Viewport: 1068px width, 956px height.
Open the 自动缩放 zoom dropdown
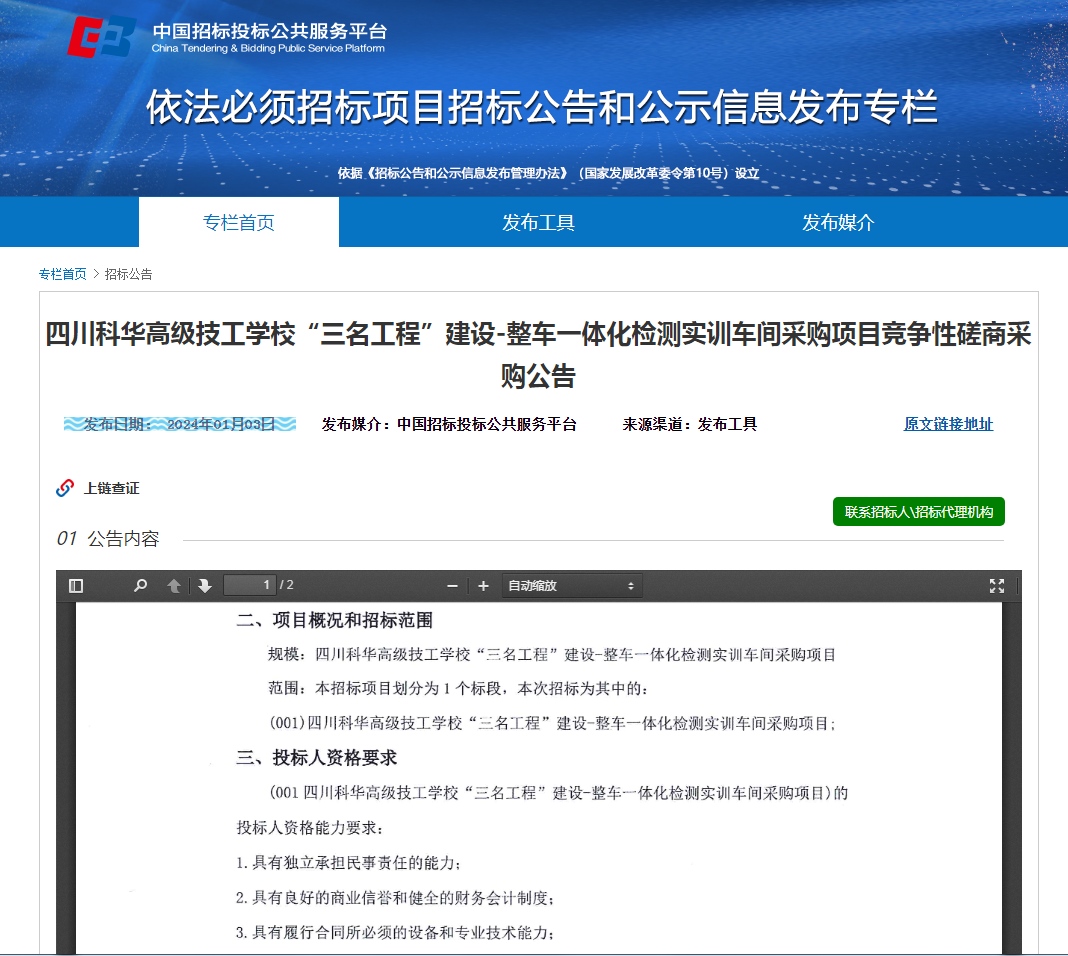pos(571,586)
